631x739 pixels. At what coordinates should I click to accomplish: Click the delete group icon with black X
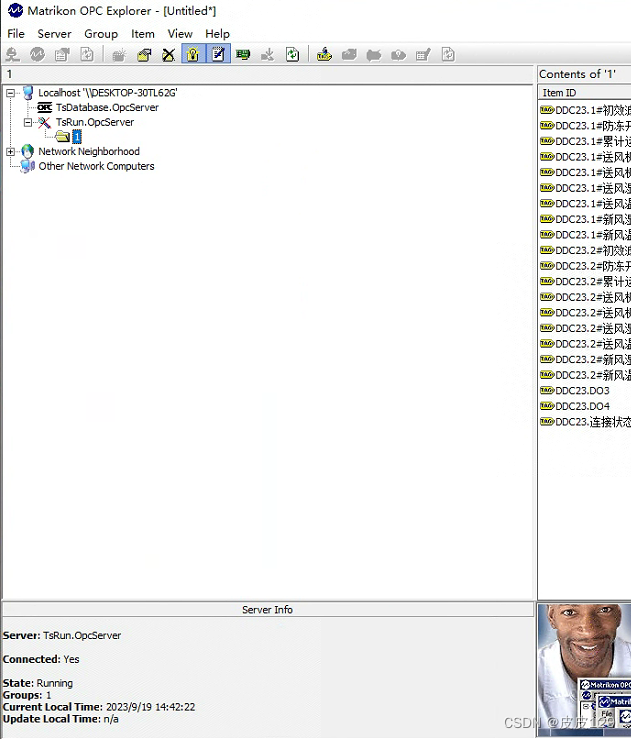168,55
